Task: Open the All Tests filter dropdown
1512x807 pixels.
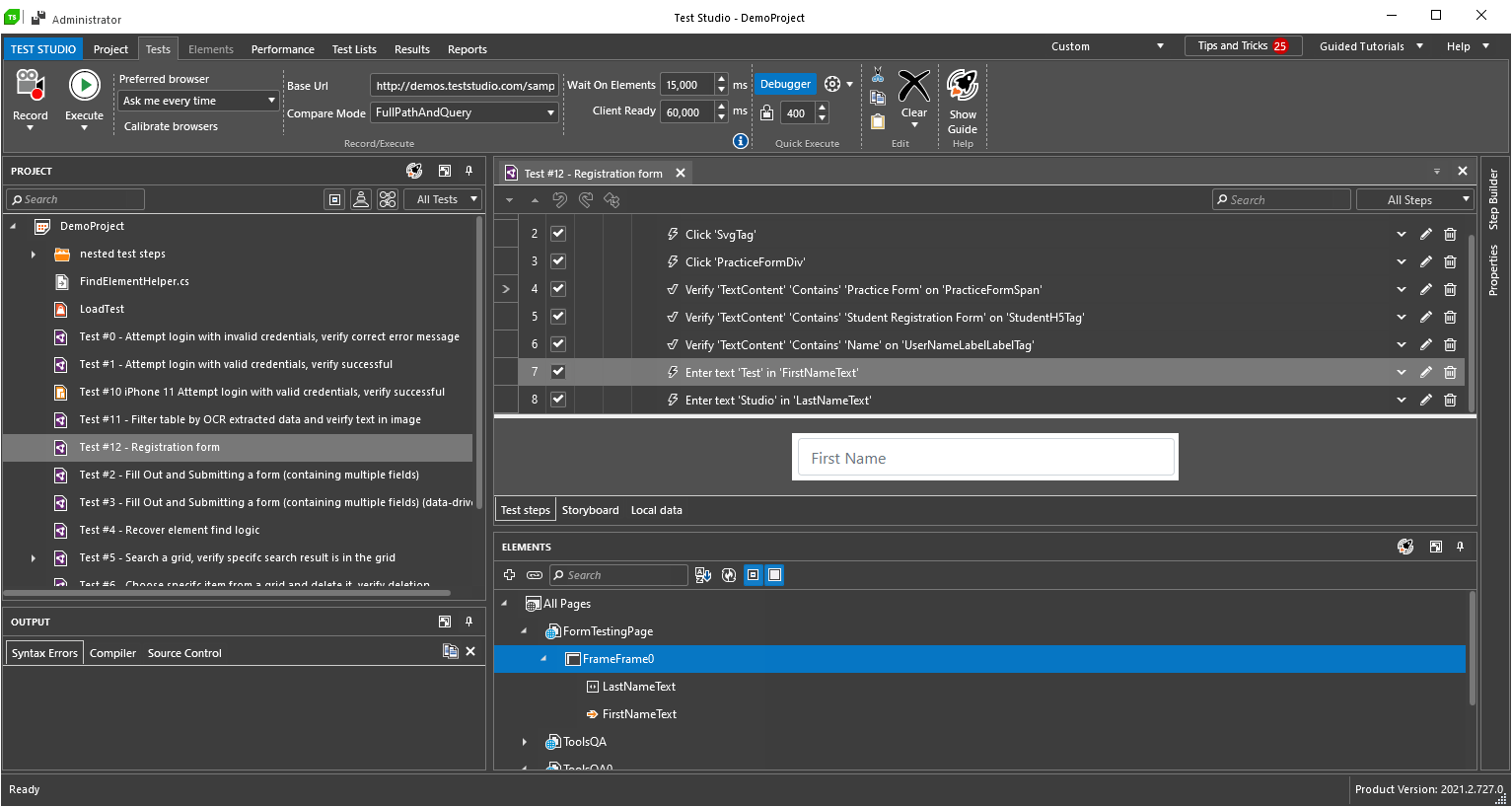Action: (x=443, y=199)
